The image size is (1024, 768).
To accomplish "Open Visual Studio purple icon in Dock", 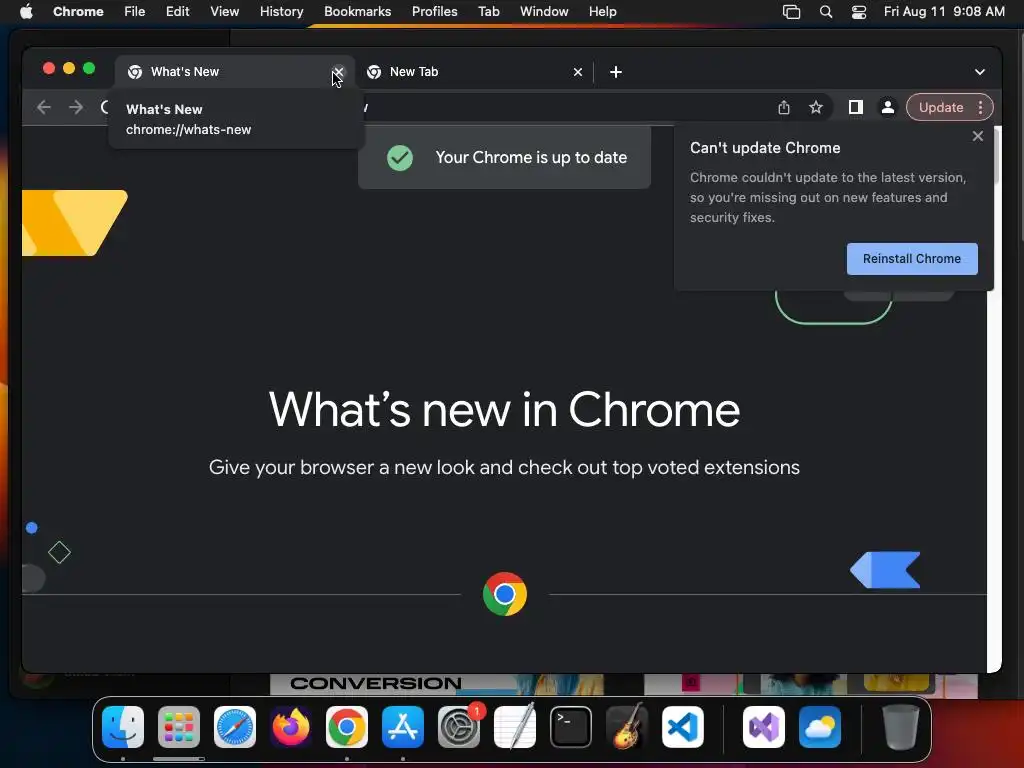I will pos(763,727).
